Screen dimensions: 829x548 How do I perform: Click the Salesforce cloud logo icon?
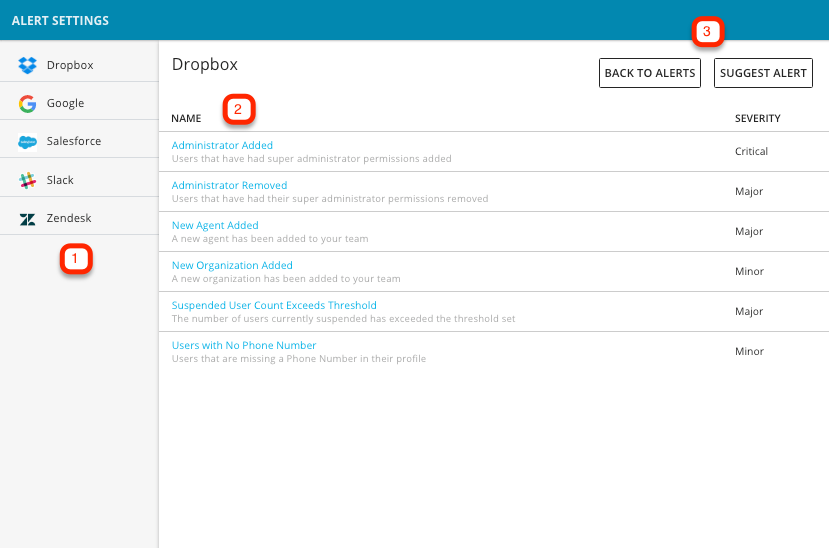pyautogui.click(x=27, y=142)
